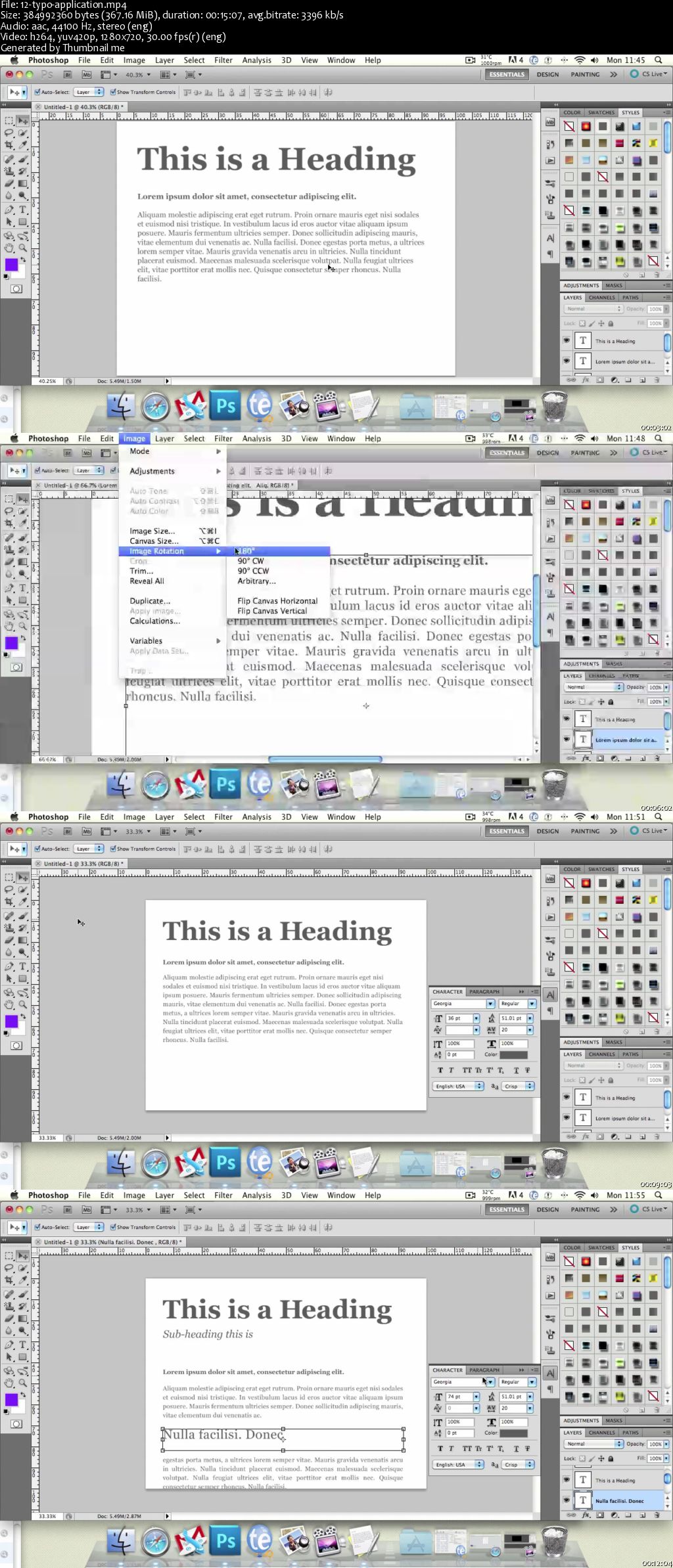This screenshot has width=673, height=1568.
Task: Activate the Hand tool in the 11:45 frame
Action: [9, 248]
